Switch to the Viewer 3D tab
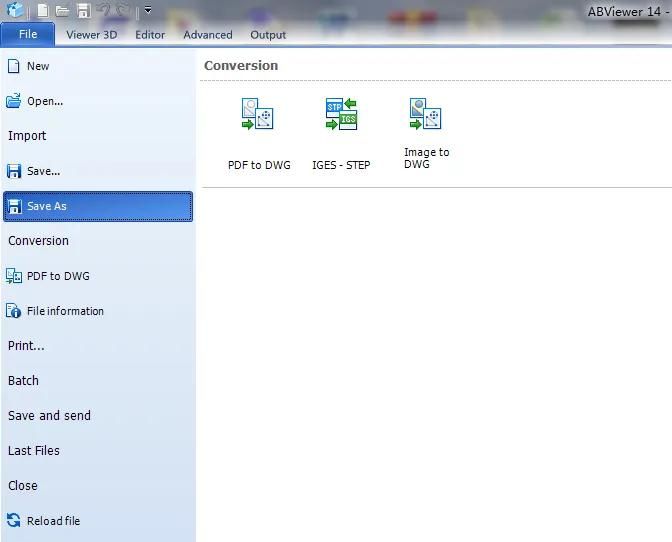This screenshot has width=672, height=542. 92,35
